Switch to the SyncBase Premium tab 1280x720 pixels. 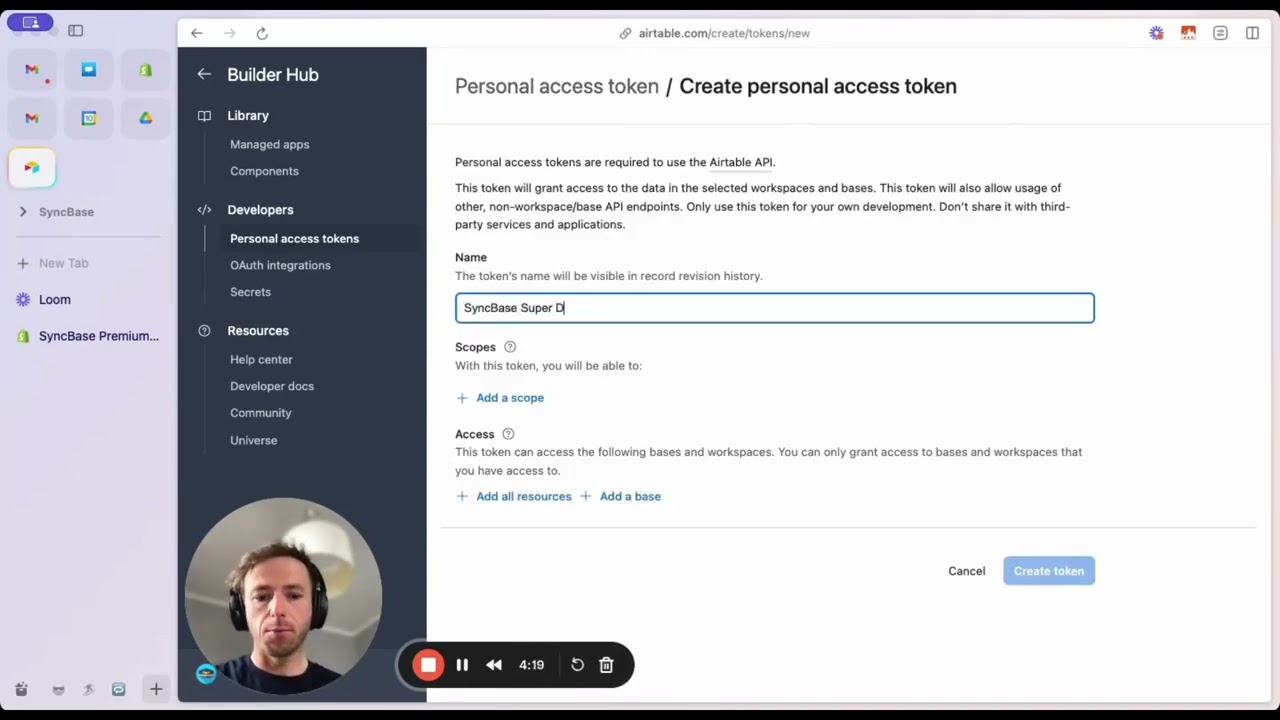click(88, 336)
